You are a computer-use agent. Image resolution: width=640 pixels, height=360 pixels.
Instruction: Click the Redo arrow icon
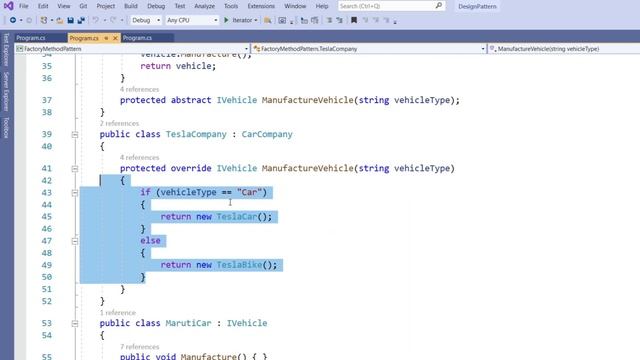(113, 20)
